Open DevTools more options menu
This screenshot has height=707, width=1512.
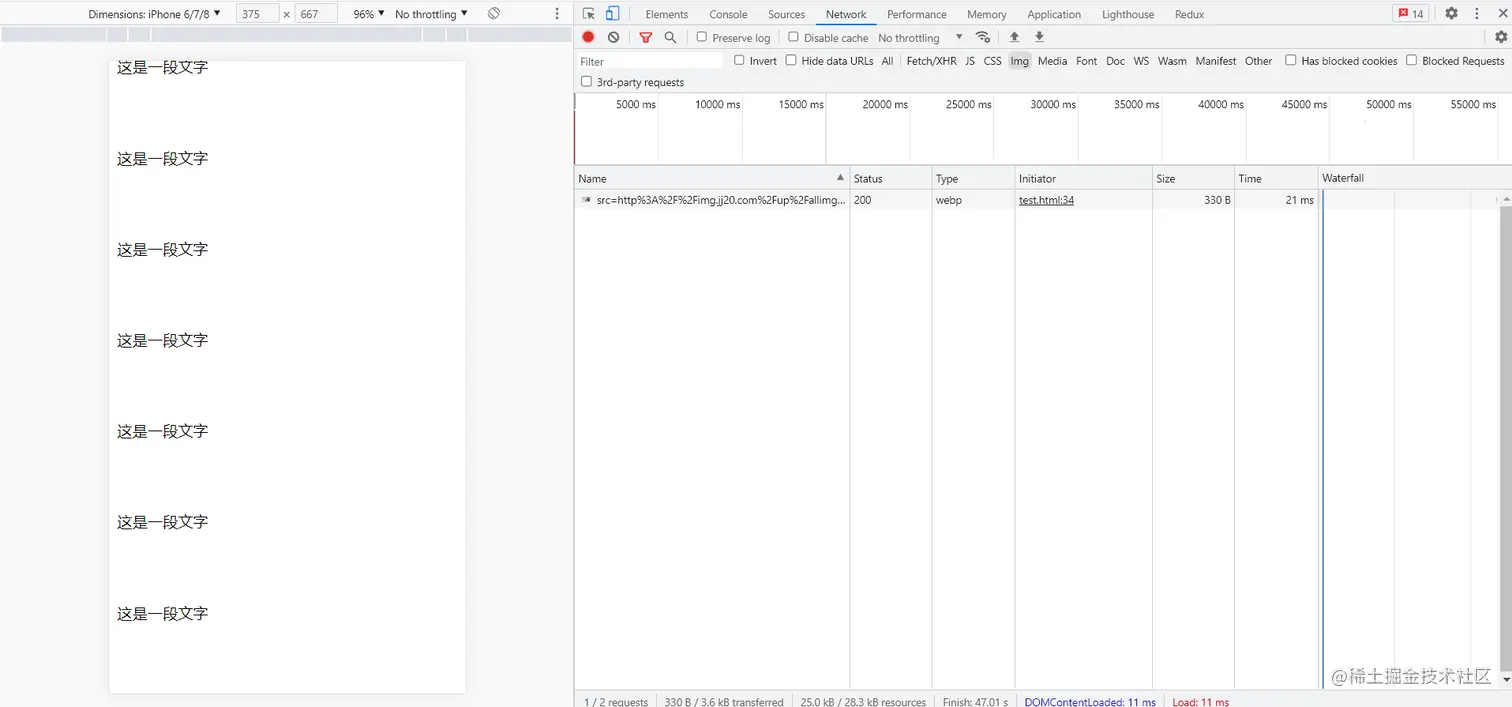(x=1476, y=14)
